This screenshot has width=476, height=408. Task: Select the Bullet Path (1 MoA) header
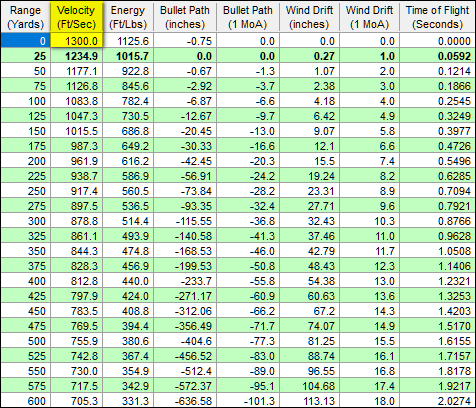pos(248,17)
